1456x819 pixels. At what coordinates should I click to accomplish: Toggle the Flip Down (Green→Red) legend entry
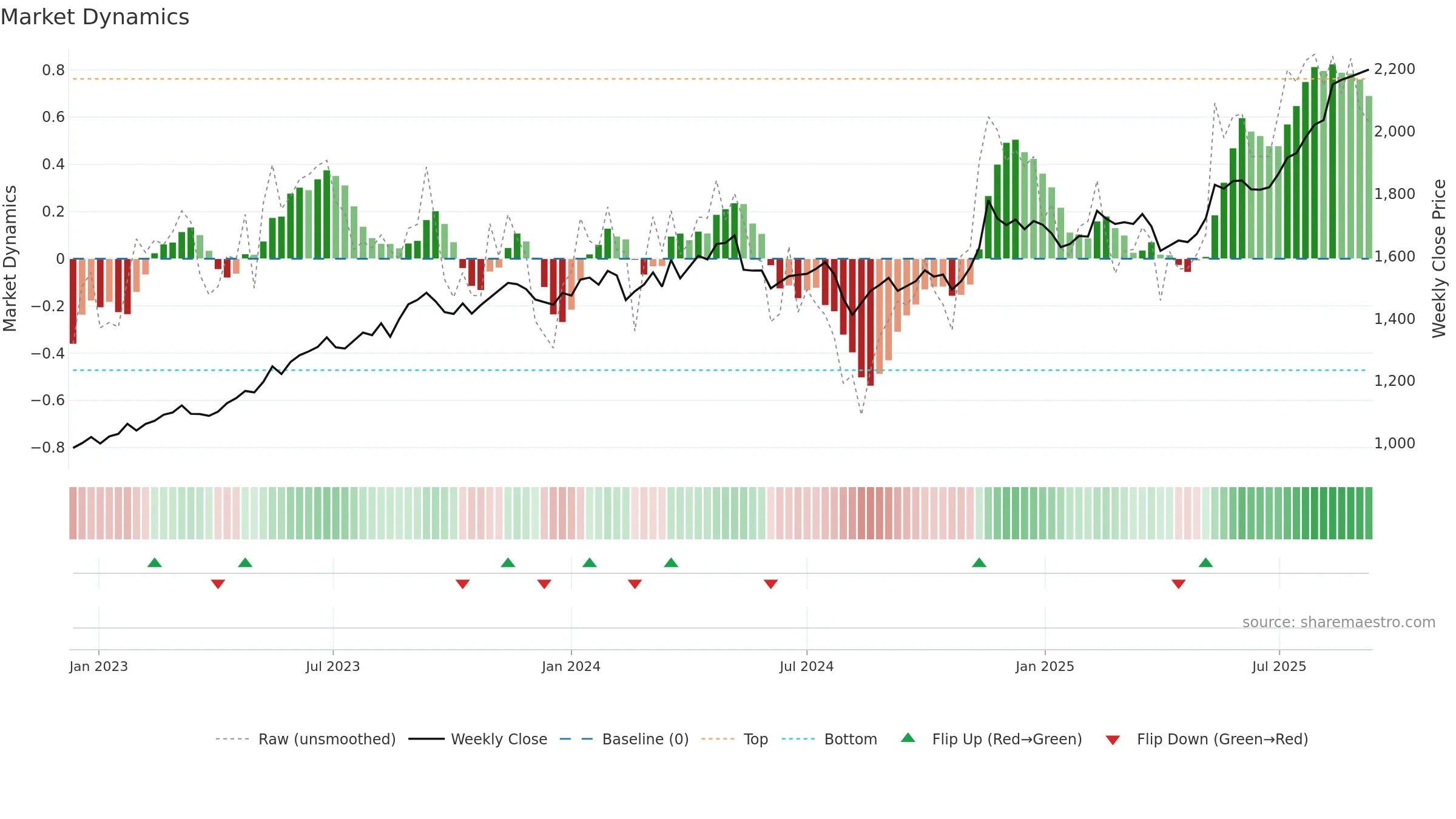pos(1207,739)
